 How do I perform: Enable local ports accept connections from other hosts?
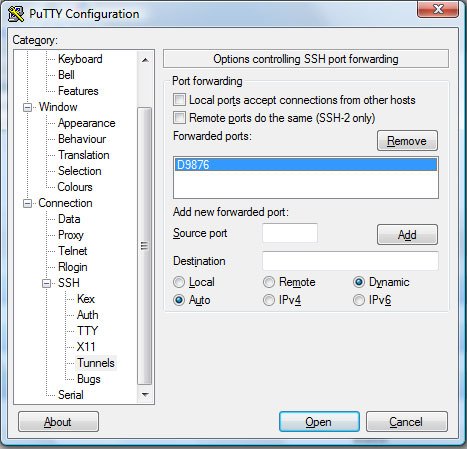(x=179, y=100)
